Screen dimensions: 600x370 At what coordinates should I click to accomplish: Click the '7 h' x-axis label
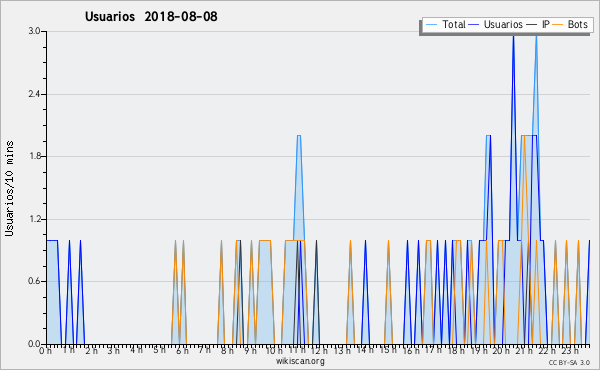204,350
